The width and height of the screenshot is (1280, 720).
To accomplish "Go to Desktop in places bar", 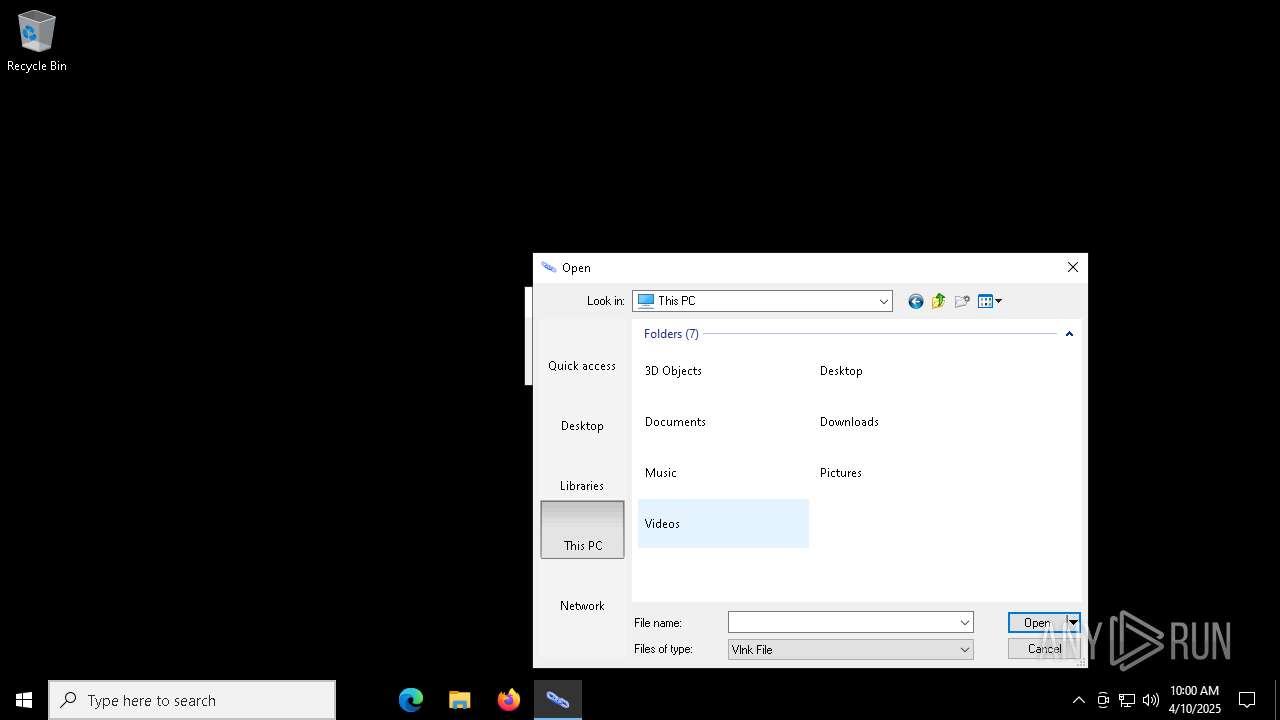I will [x=582, y=410].
